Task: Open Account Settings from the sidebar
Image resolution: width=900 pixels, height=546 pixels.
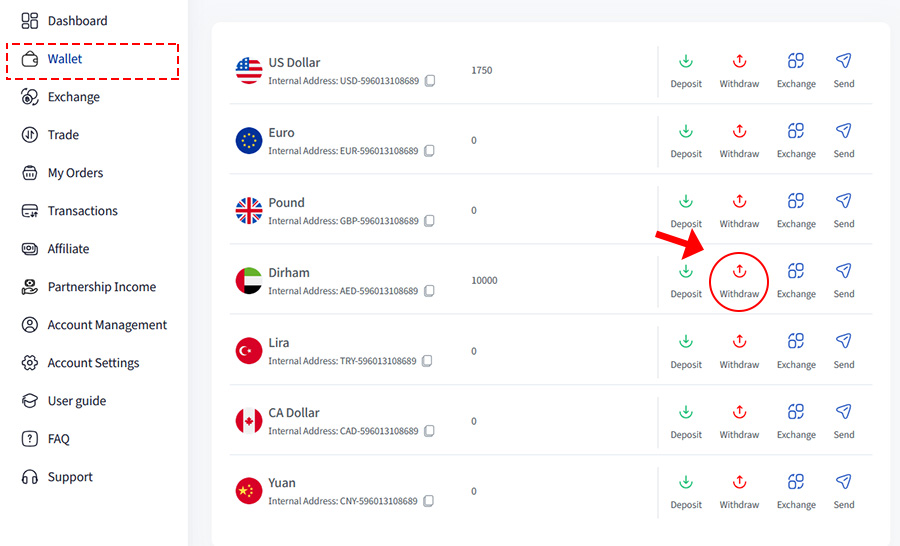Action: (x=93, y=363)
